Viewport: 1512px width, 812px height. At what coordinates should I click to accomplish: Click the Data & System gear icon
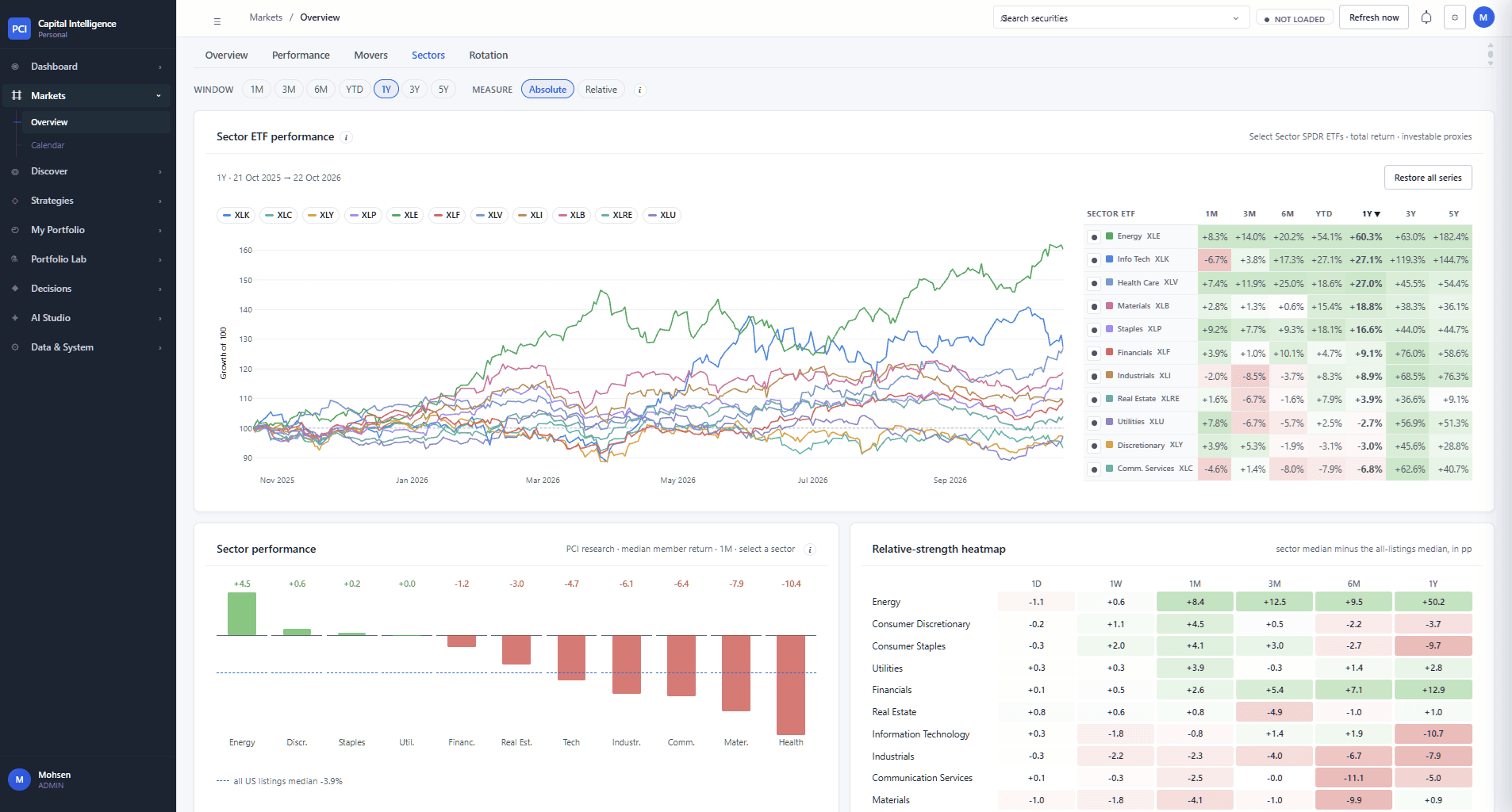point(15,347)
